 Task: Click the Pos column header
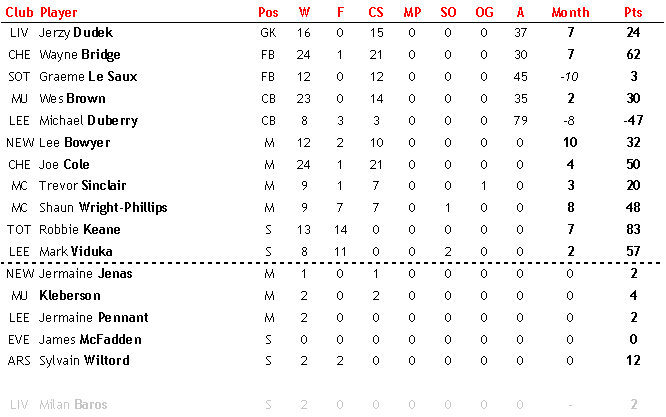pos(268,12)
